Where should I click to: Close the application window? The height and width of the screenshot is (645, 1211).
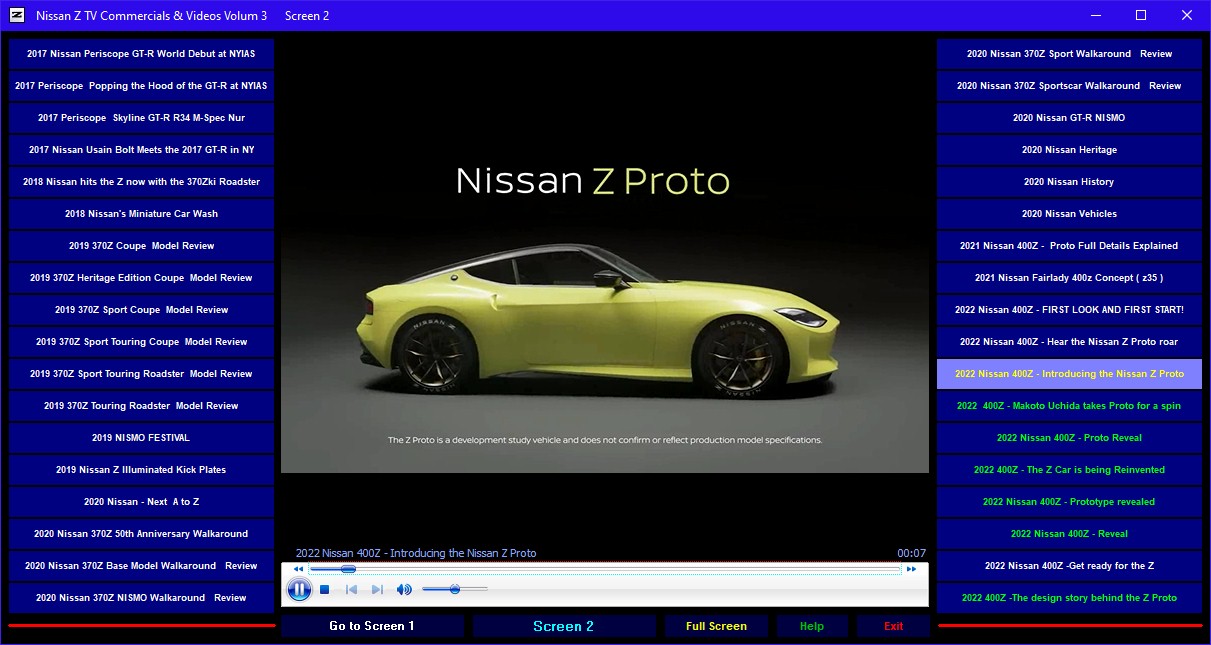coord(1186,15)
